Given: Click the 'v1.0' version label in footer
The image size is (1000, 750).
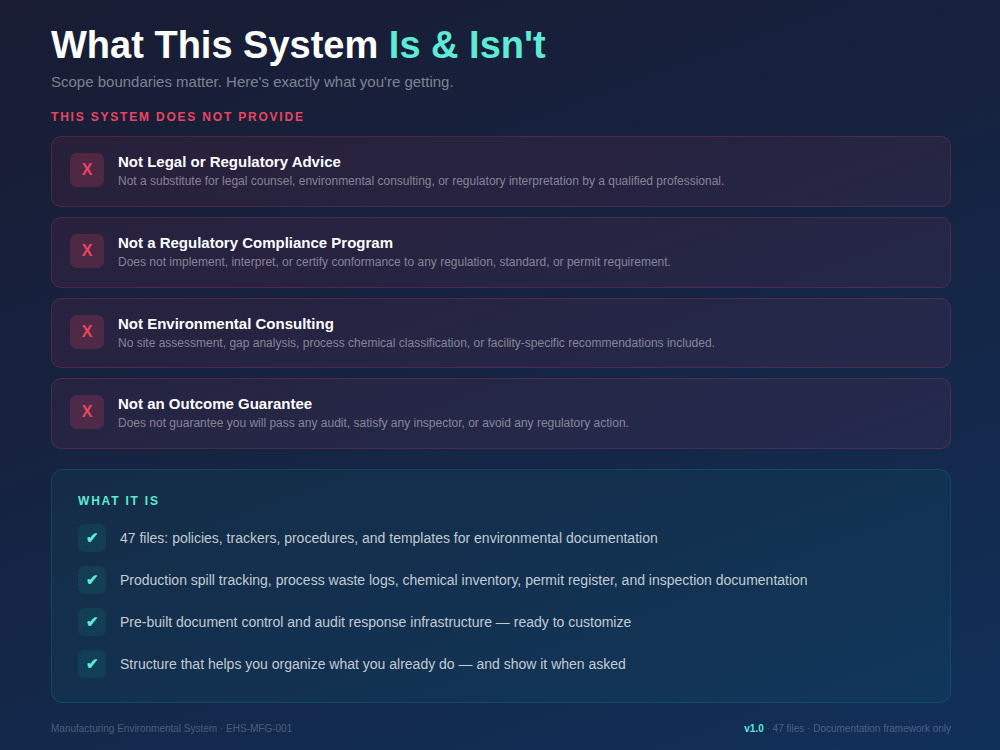Looking at the screenshot, I should [x=754, y=728].
